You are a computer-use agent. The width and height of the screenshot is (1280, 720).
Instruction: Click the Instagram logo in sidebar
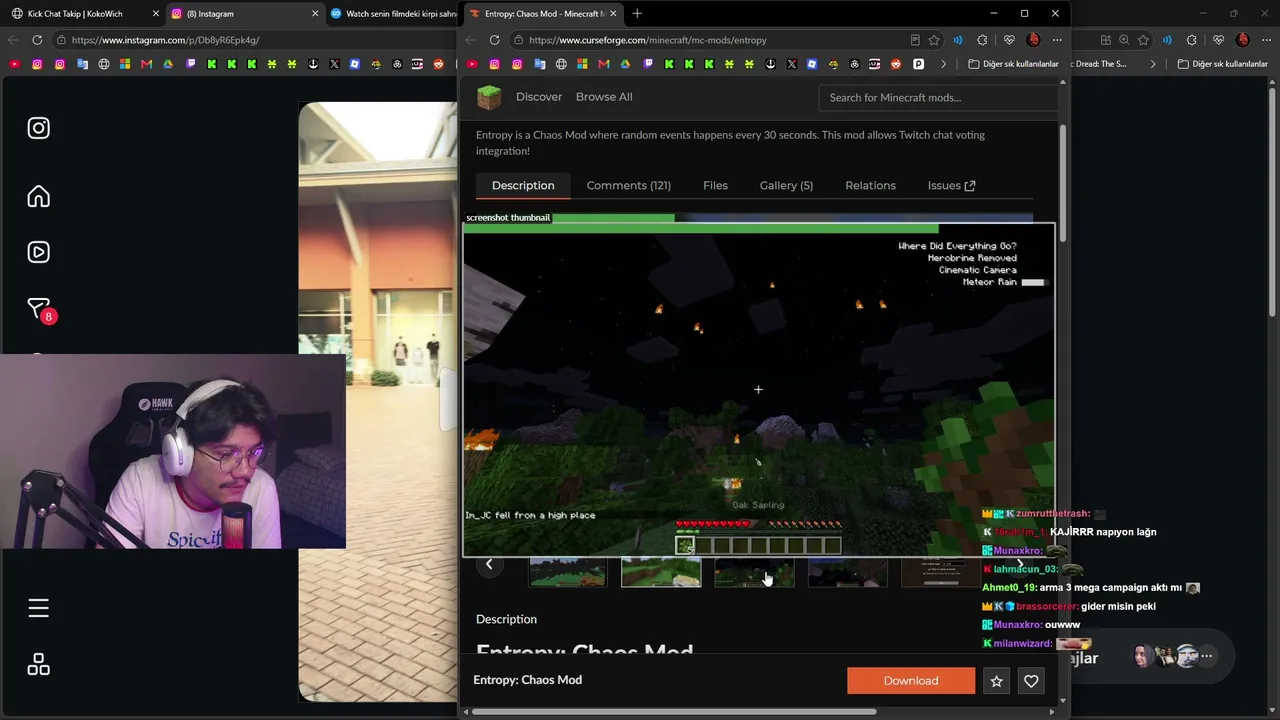[x=39, y=128]
